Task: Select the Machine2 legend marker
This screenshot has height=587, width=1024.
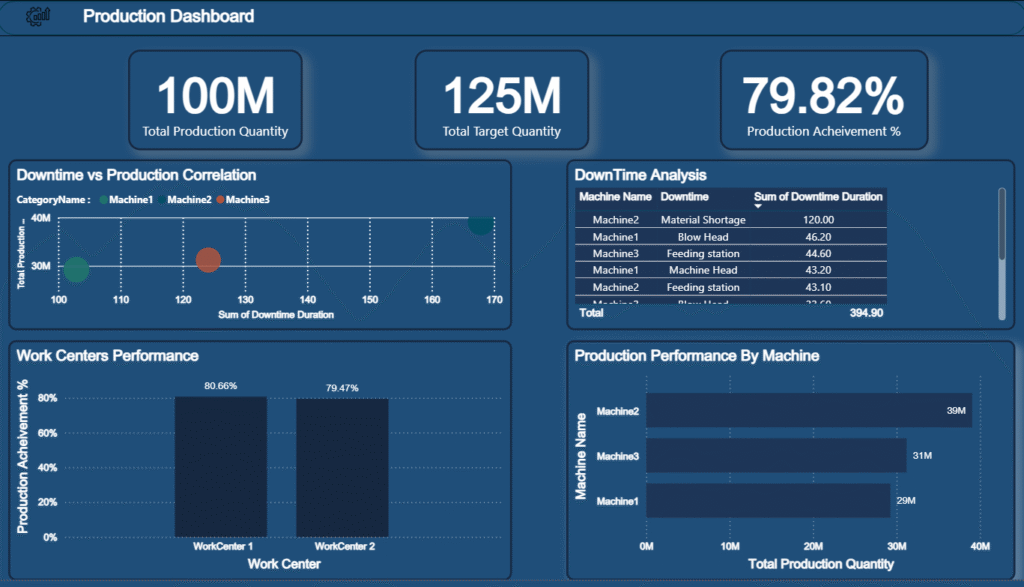Action: (161, 200)
